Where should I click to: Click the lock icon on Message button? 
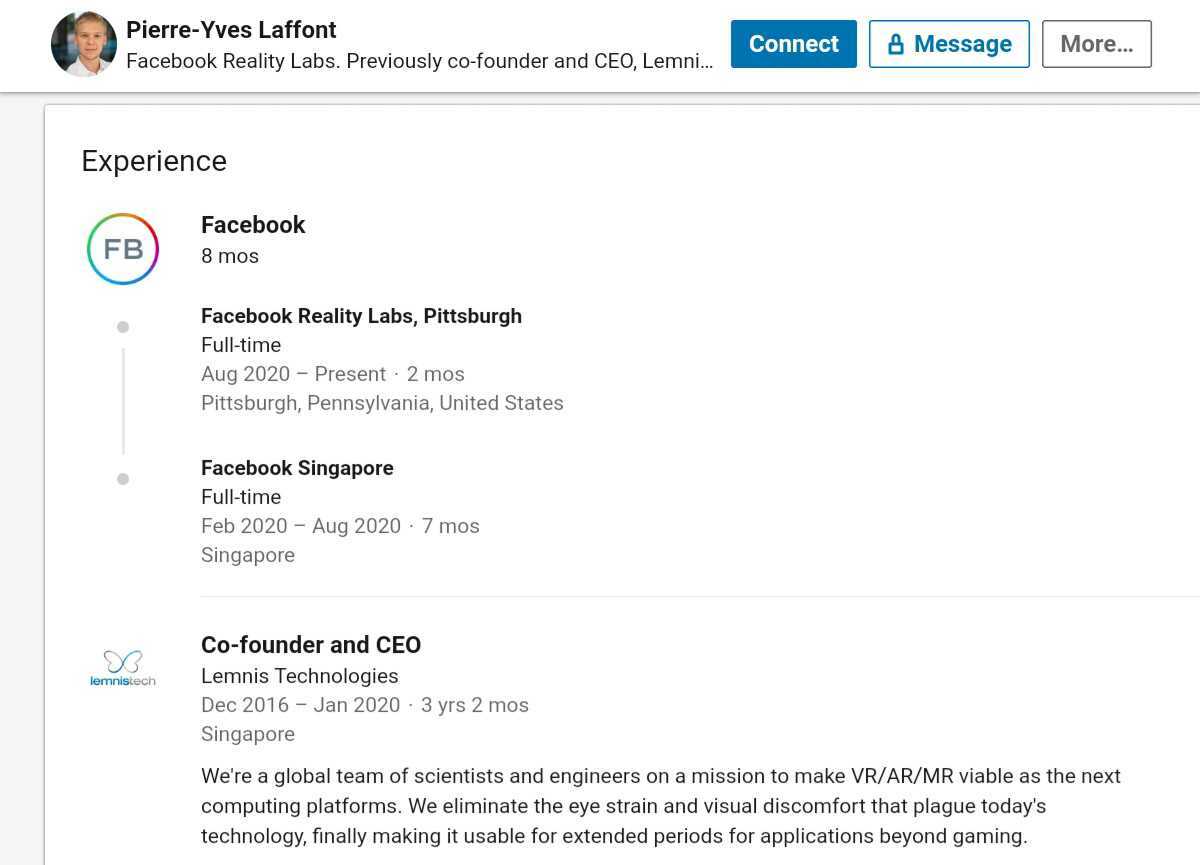(896, 44)
